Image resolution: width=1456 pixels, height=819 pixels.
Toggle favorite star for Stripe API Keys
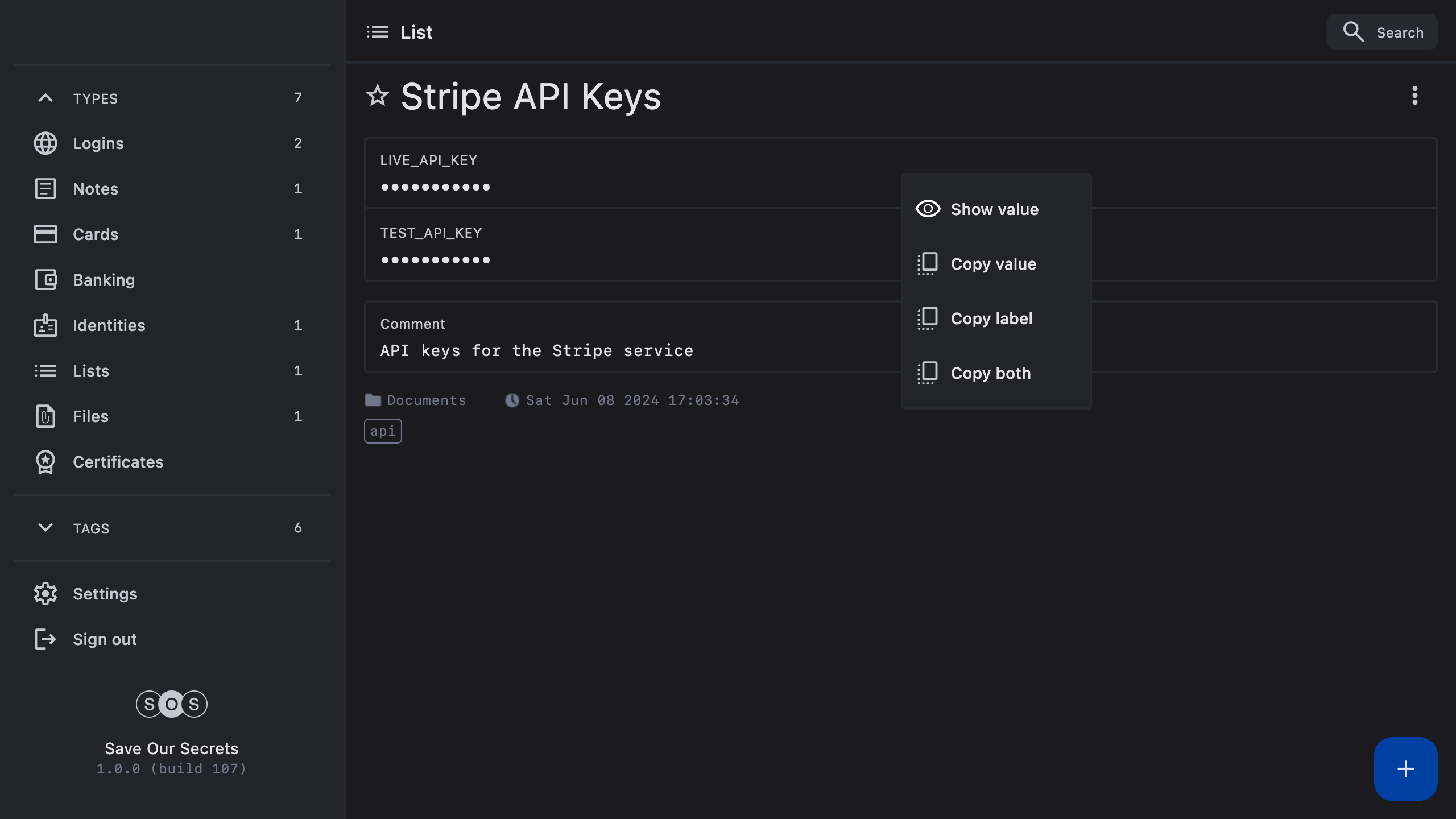[378, 96]
